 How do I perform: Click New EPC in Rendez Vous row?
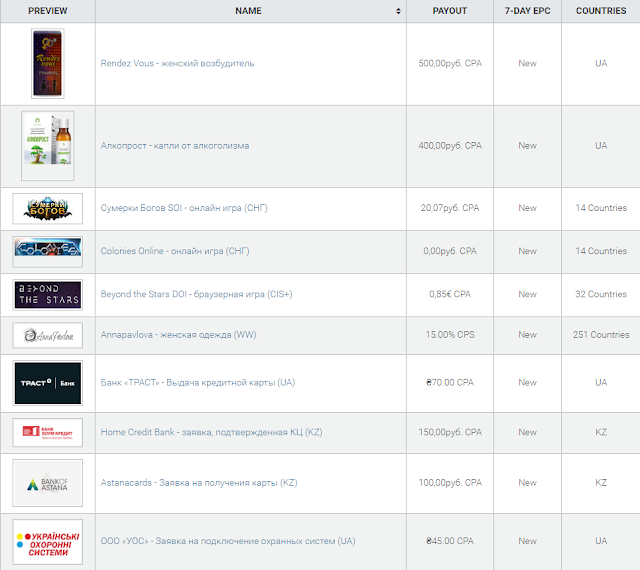point(527,63)
